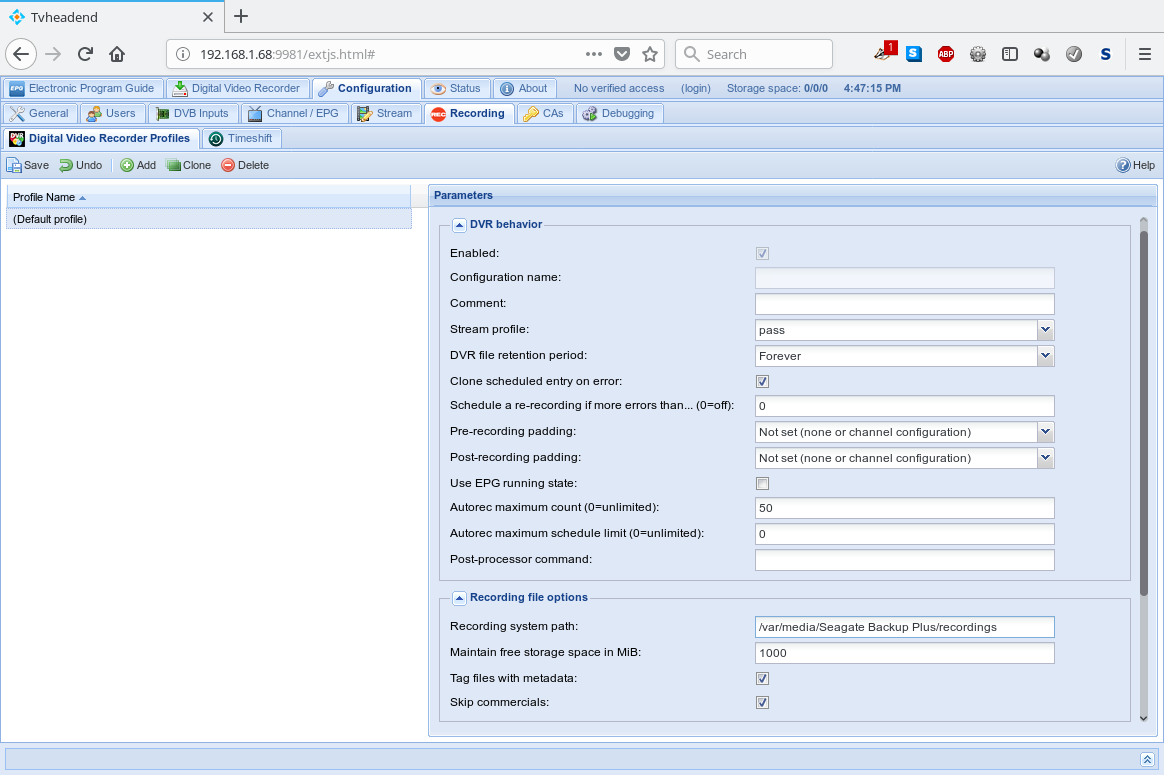Toggle Clone scheduled entry on error checkbox
This screenshot has height=775, width=1164.
coord(762,382)
